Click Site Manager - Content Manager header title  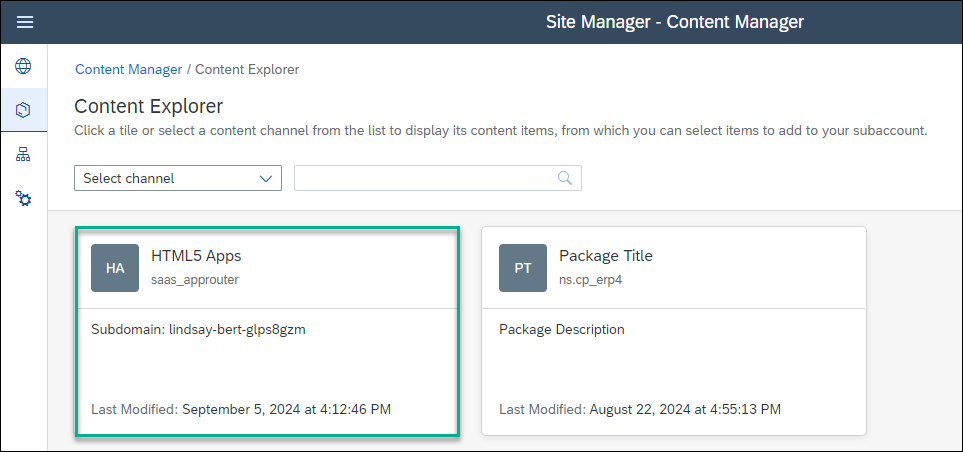coord(675,22)
